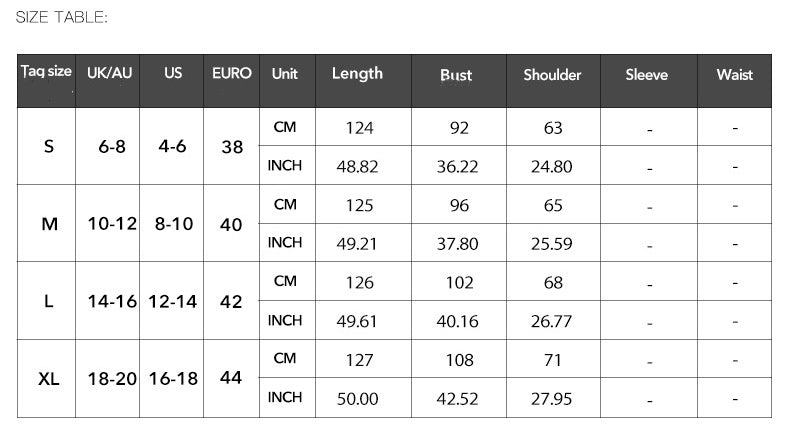Select the Tag size column header
This screenshot has width=787, height=434.
46,72
